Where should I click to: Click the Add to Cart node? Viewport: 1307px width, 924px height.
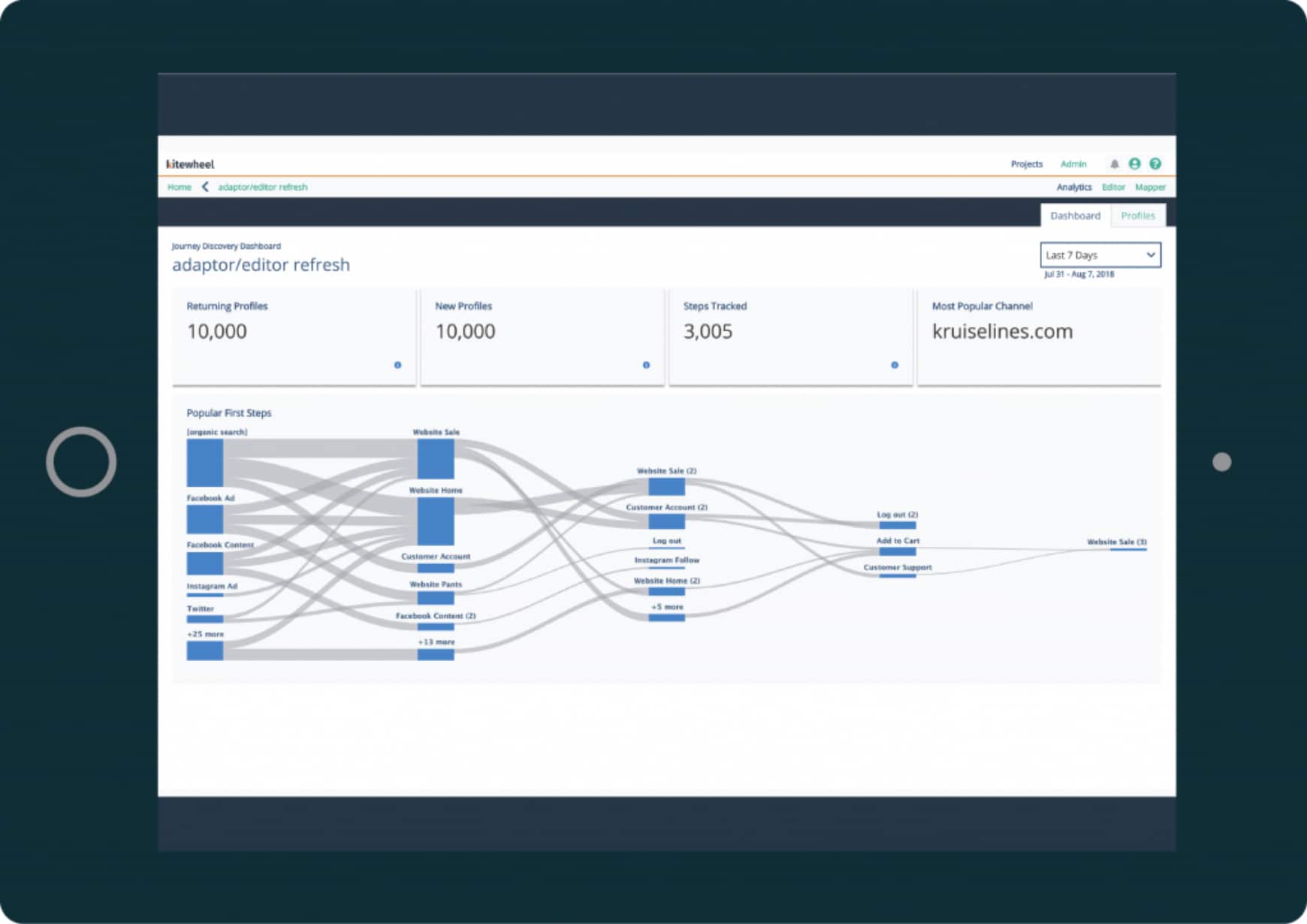pyautogui.click(x=898, y=551)
